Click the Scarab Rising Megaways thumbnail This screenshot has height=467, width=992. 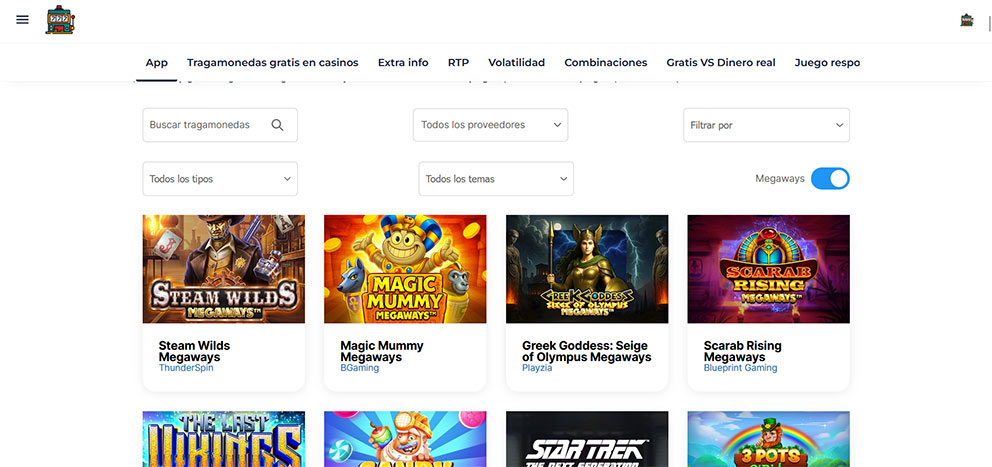click(x=768, y=269)
